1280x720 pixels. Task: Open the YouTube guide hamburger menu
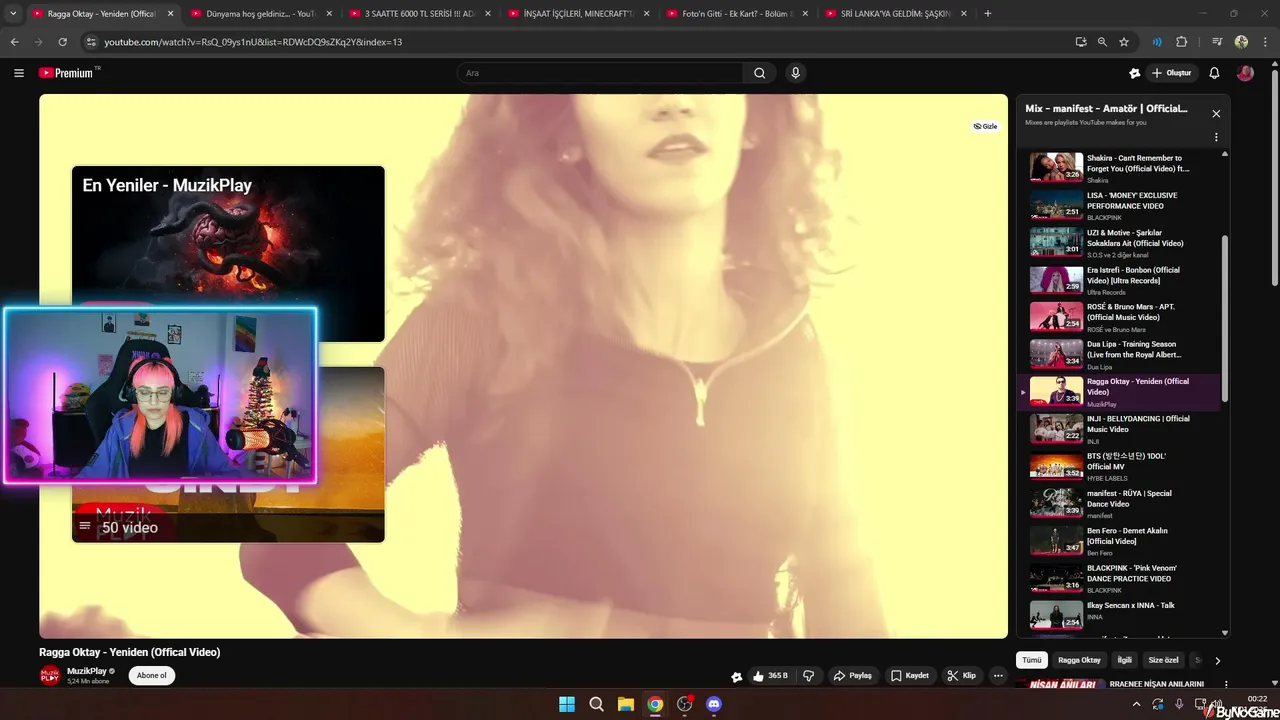[x=18, y=73]
